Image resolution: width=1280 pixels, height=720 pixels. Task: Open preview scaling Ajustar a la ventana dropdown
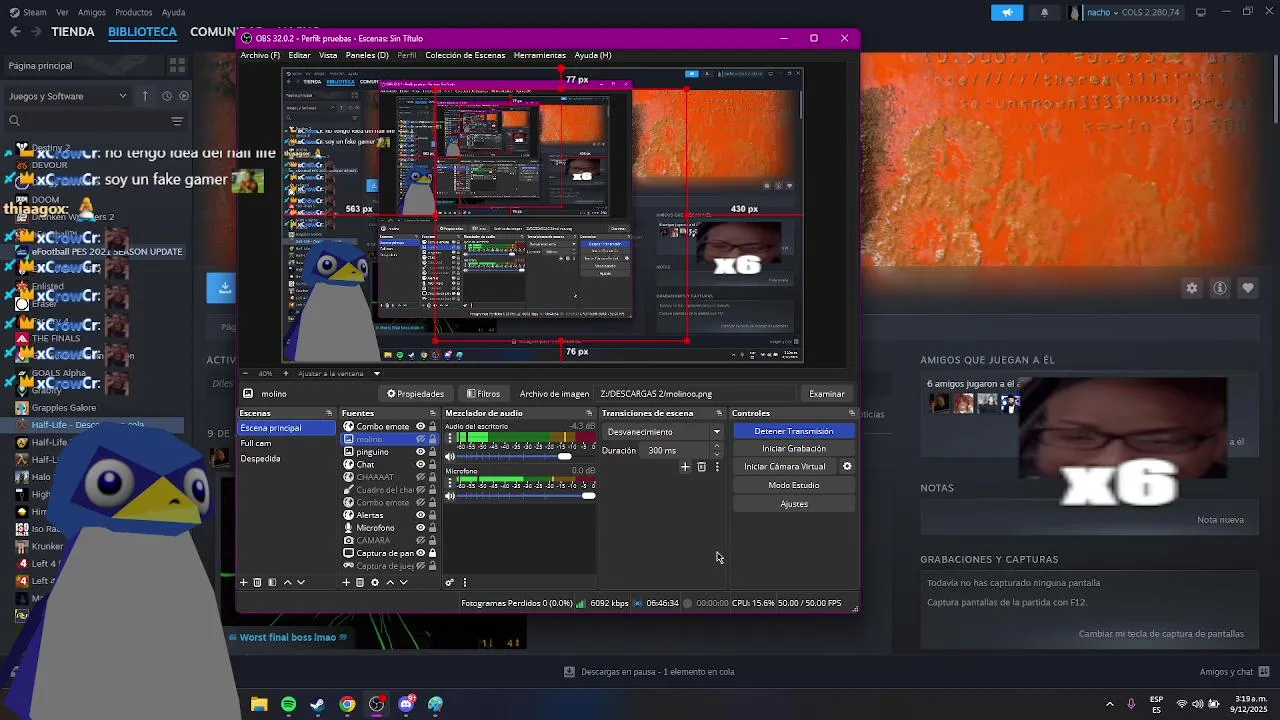(377, 374)
